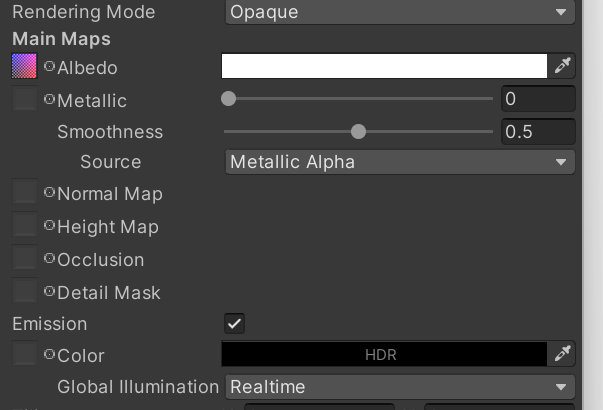Click the Albedo texture picker circle icon
The image size is (603, 410).
pyautogui.click(x=50, y=66)
